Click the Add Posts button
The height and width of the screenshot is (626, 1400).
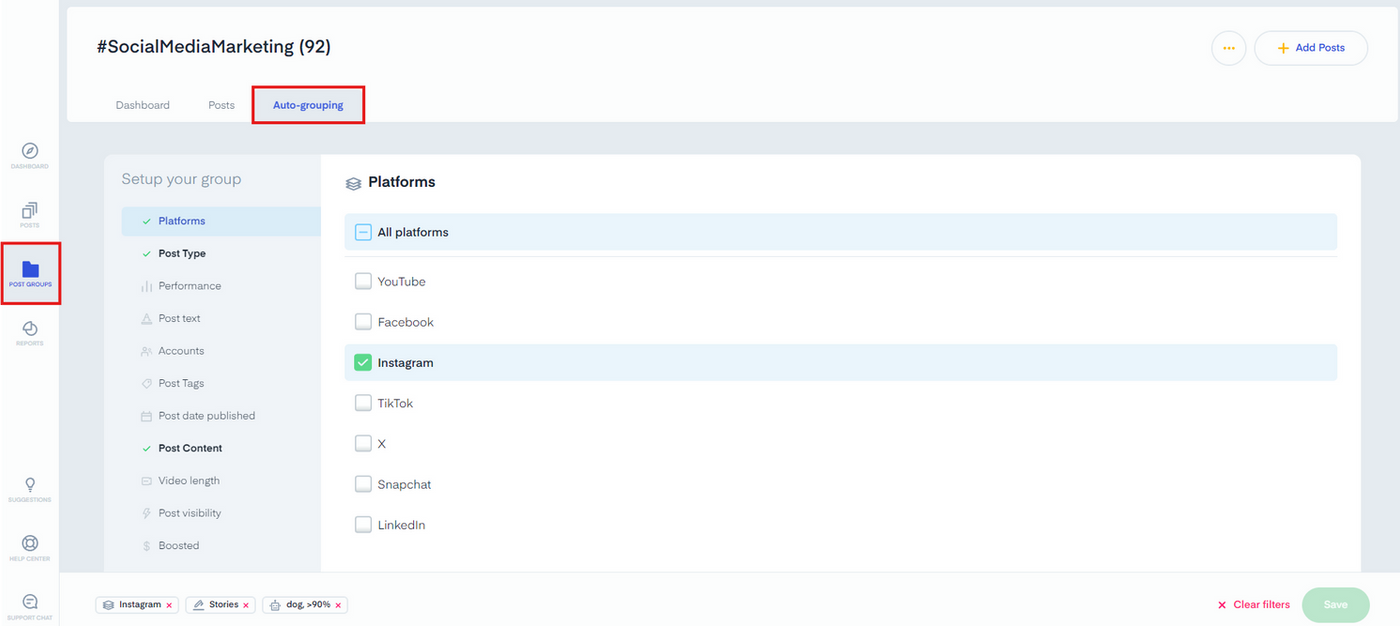point(1311,48)
